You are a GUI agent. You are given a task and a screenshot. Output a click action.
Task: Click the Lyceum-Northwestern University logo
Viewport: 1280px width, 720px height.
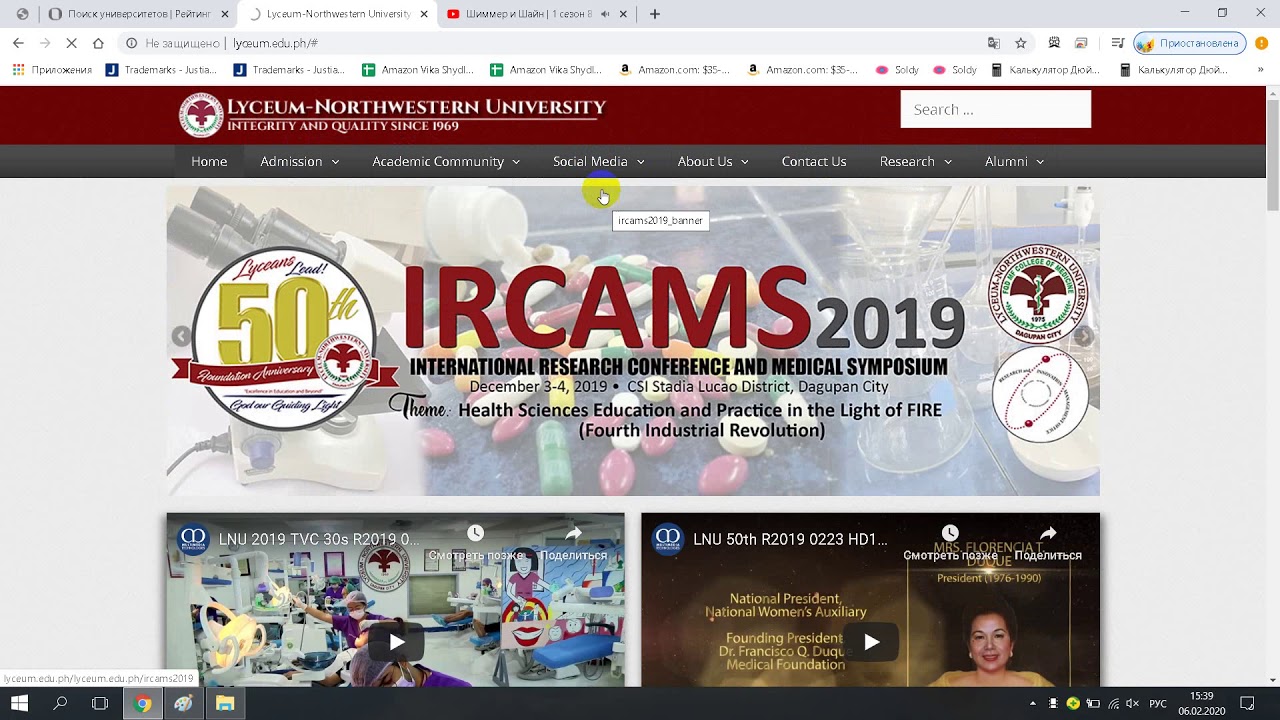tap(393, 114)
